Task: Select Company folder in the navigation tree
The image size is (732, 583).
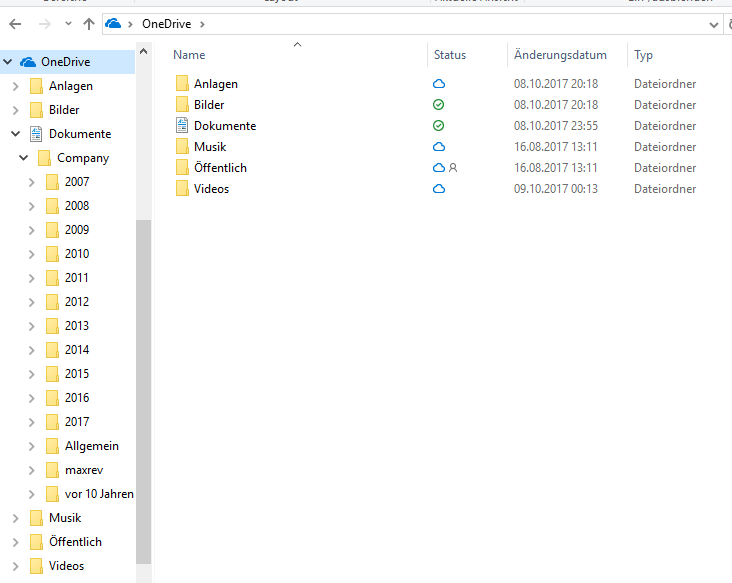Action: [83, 158]
